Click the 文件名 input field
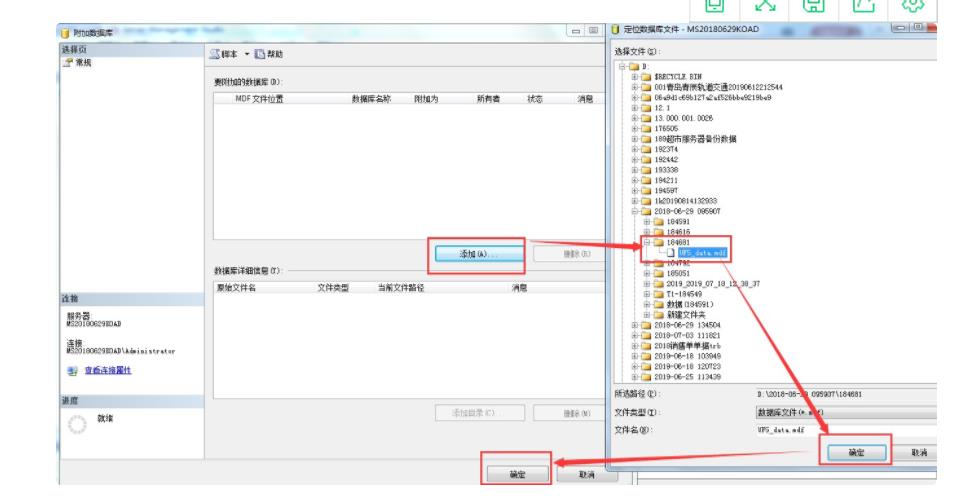This screenshot has width=976, height=496. [x=845, y=429]
